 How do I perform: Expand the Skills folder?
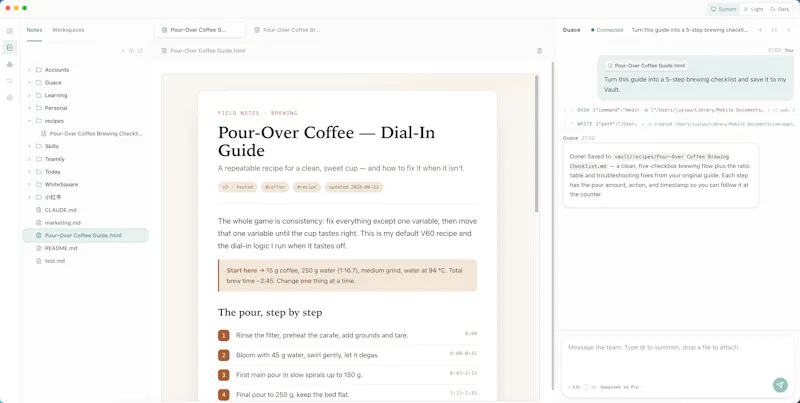pyautogui.click(x=29, y=146)
